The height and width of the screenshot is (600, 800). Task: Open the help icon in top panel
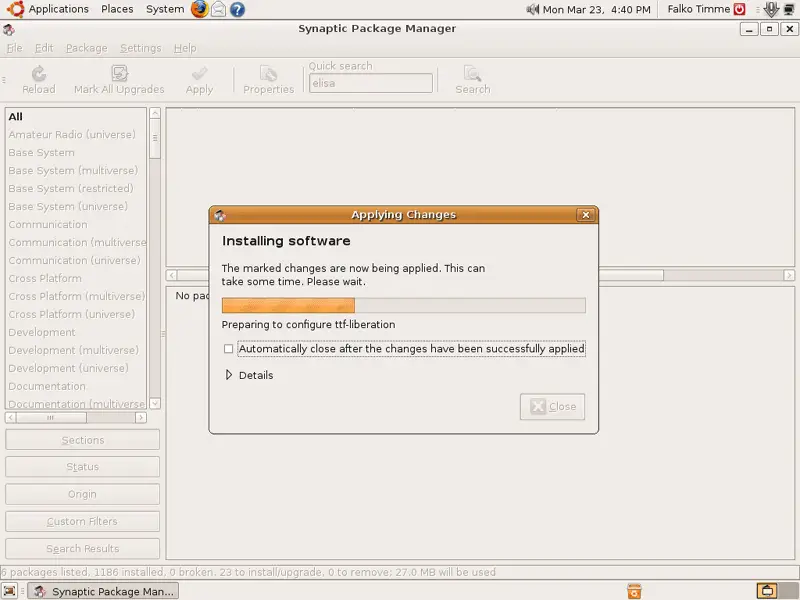pyautogui.click(x=237, y=9)
